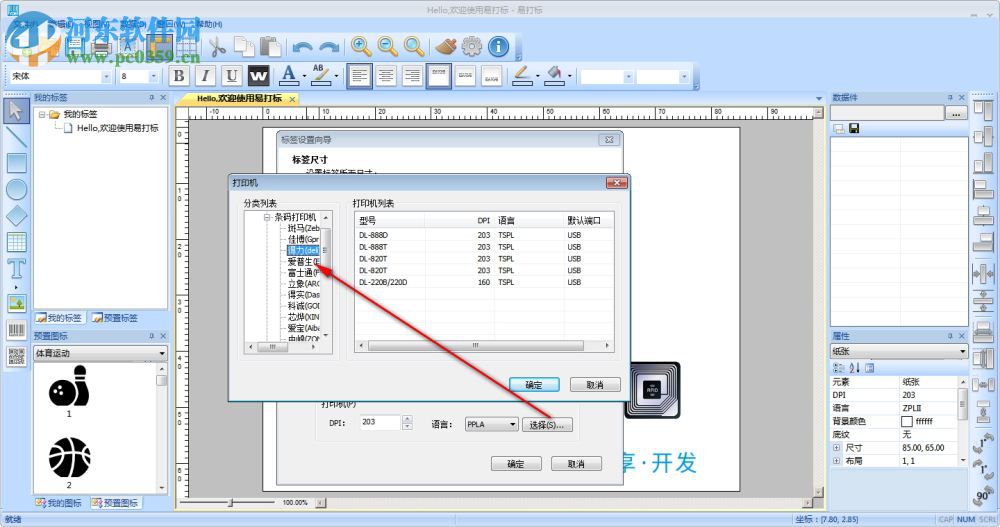Click the Paste clipboard icon

pos(270,47)
